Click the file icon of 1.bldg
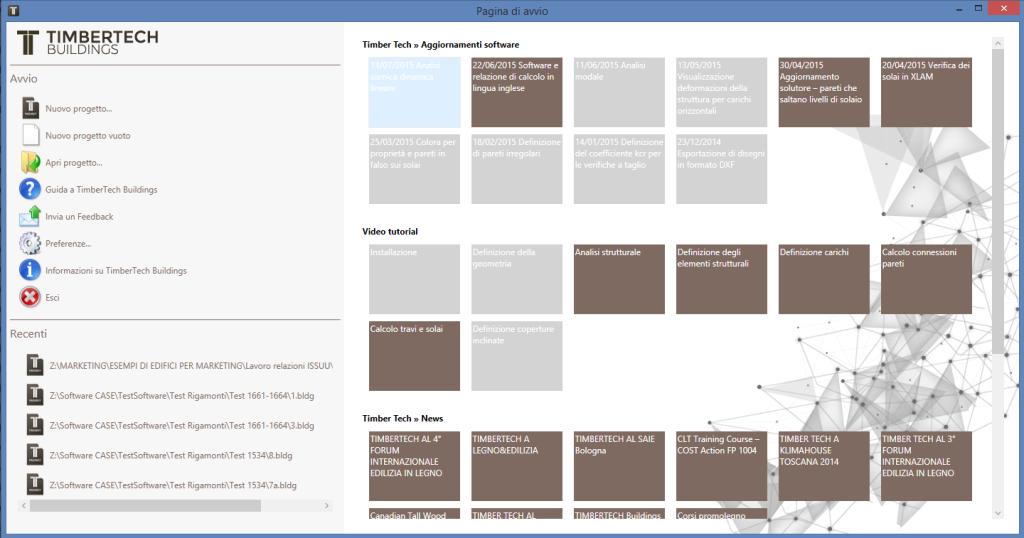Image resolution: width=1024 pixels, height=538 pixels. click(35, 395)
